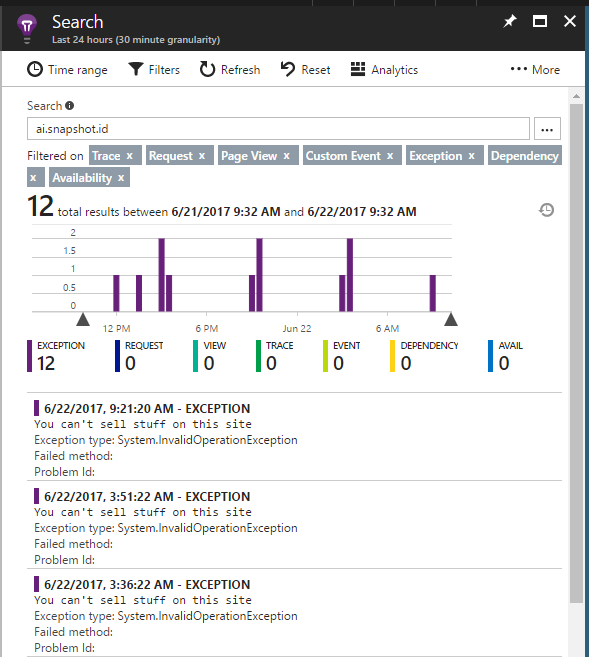This screenshot has width=589, height=657.
Task: Open Analytics from the toolbar
Action: (384, 70)
